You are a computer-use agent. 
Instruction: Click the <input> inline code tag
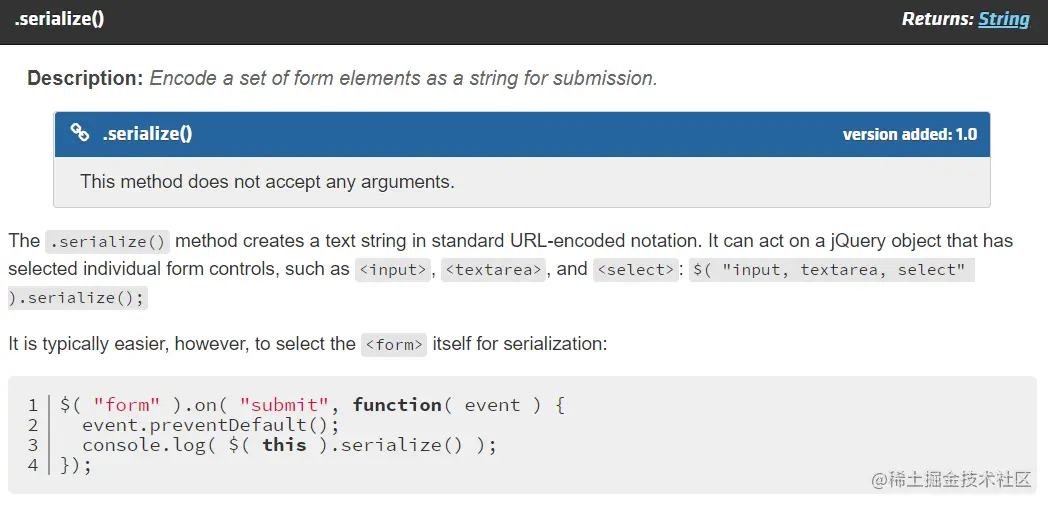click(394, 269)
